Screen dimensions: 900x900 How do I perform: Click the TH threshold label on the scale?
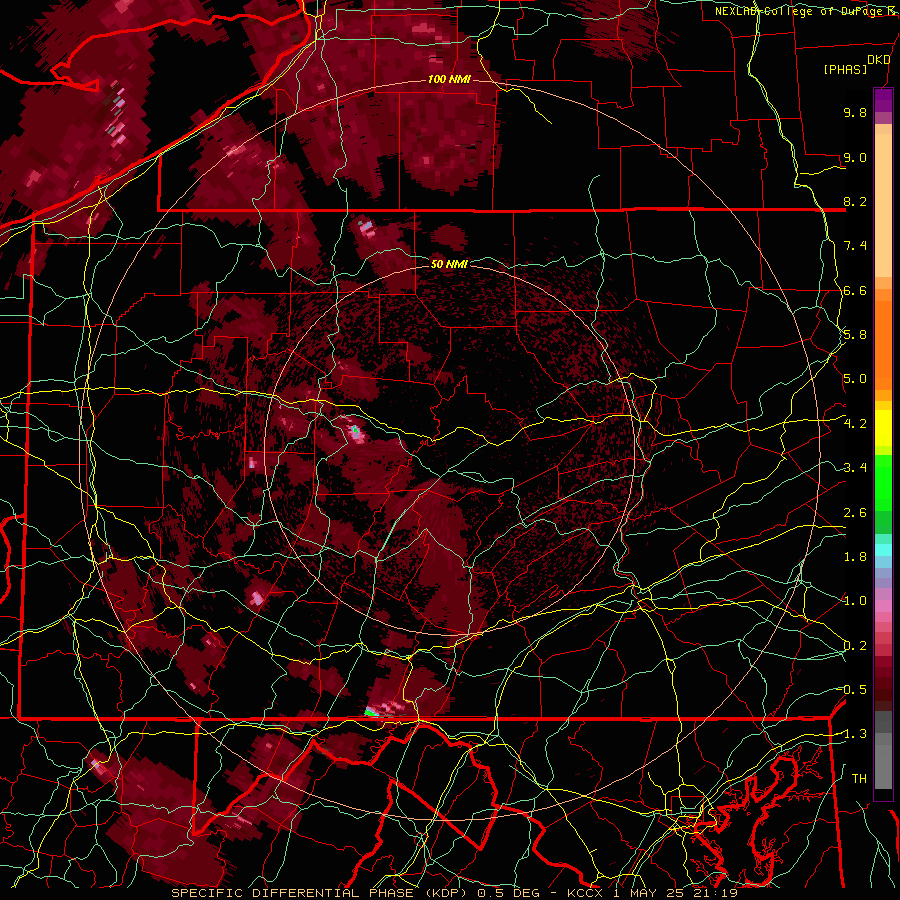[859, 779]
